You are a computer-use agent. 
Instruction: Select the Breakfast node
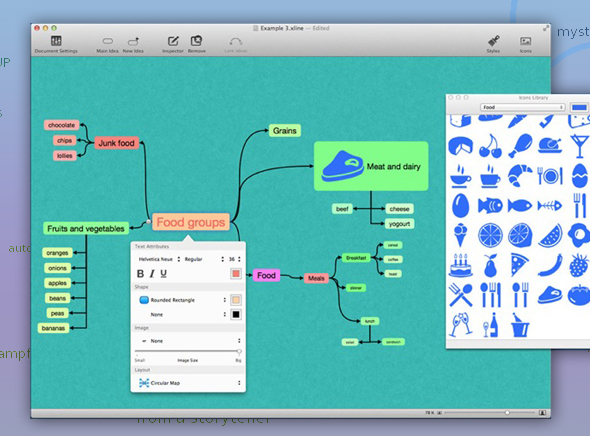[x=356, y=258]
